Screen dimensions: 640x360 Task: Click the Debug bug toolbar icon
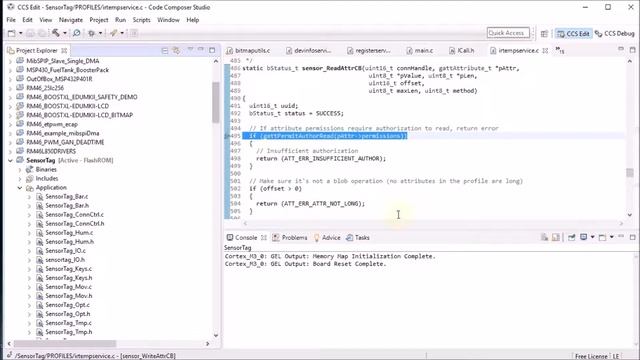point(91,33)
